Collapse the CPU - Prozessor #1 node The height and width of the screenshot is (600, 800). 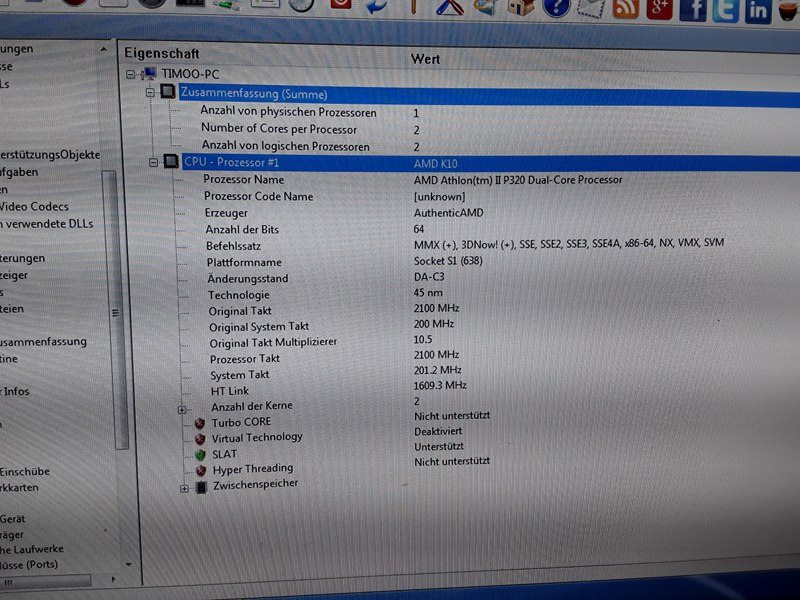pos(154,162)
